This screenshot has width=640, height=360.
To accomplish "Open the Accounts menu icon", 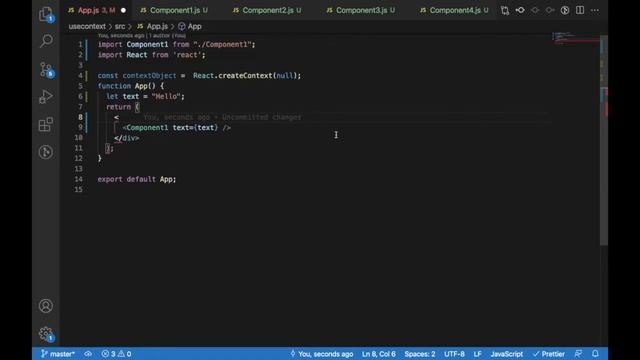I will (x=46, y=306).
